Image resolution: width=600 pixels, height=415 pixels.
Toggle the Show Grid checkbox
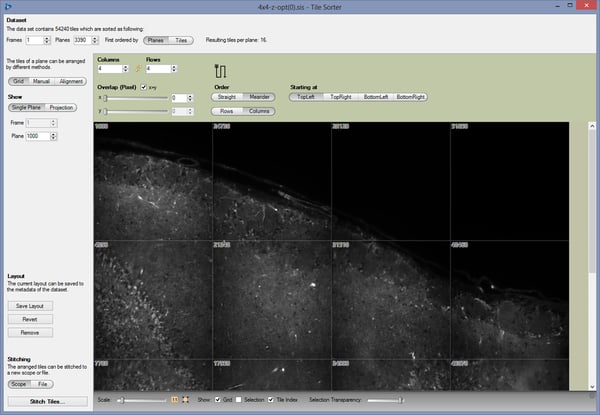217,400
